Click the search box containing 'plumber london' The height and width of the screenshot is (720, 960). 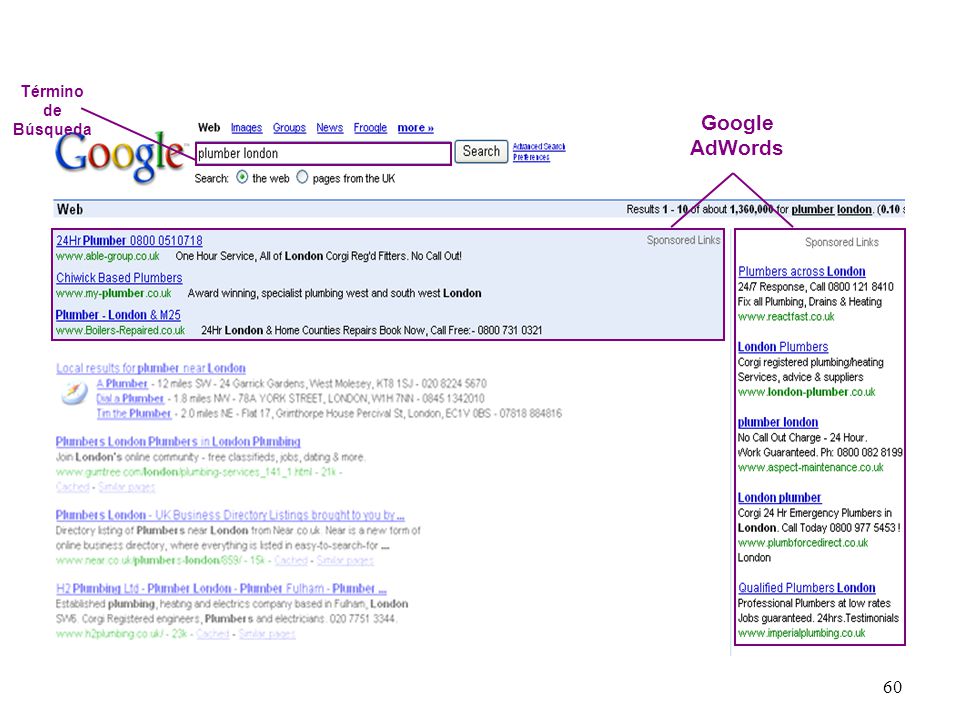click(x=323, y=153)
